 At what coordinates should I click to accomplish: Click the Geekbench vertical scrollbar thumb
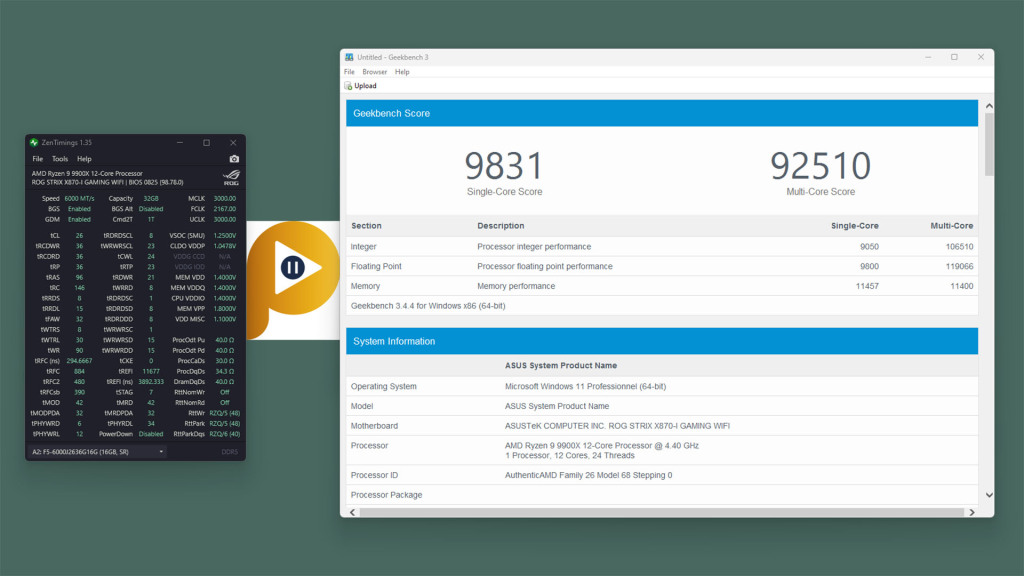click(989, 144)
